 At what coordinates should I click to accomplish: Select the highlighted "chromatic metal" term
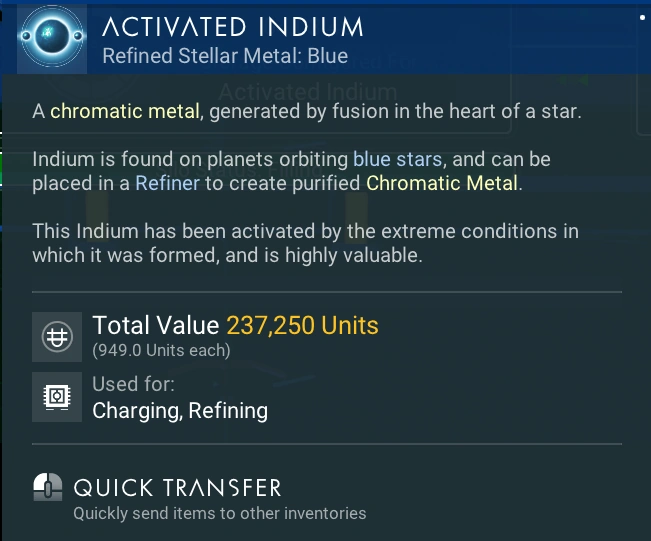127,111
